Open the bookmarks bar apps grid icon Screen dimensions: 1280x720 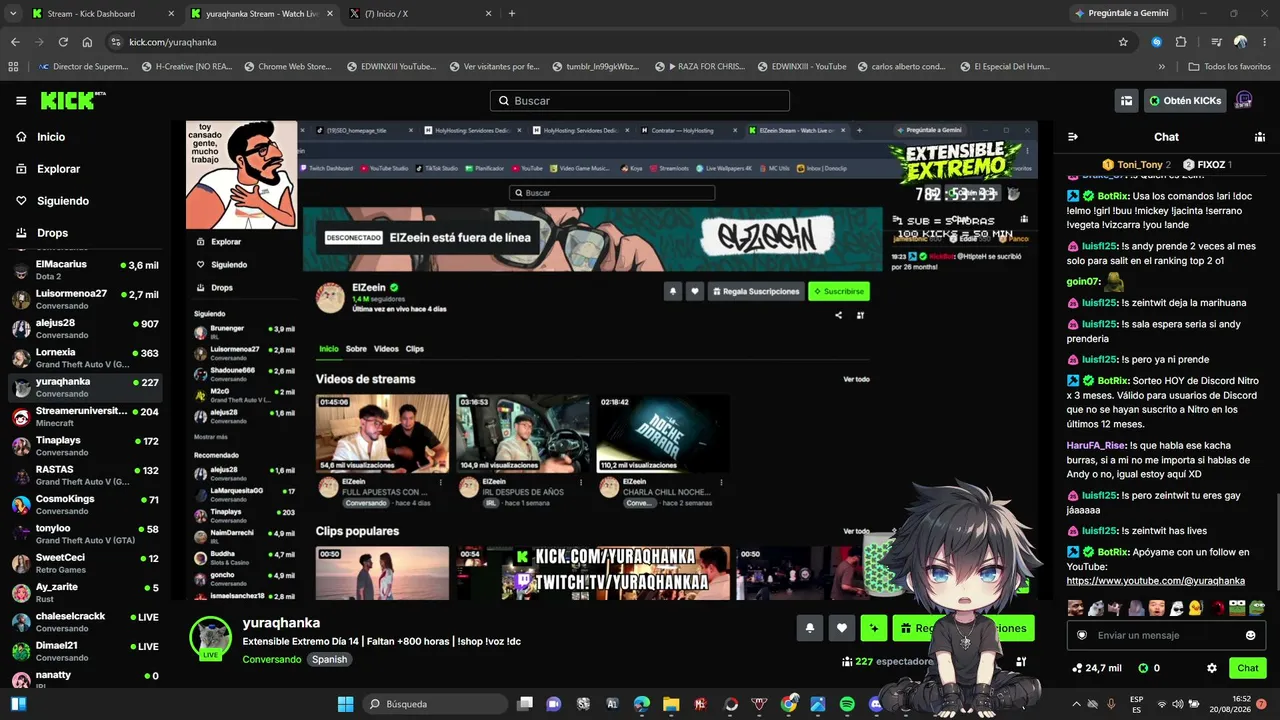(13, 67)
